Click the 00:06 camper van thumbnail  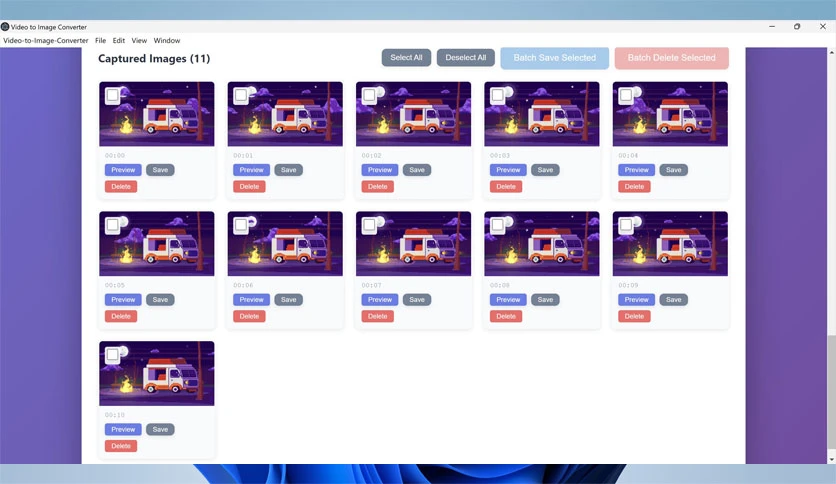point(285,244)
